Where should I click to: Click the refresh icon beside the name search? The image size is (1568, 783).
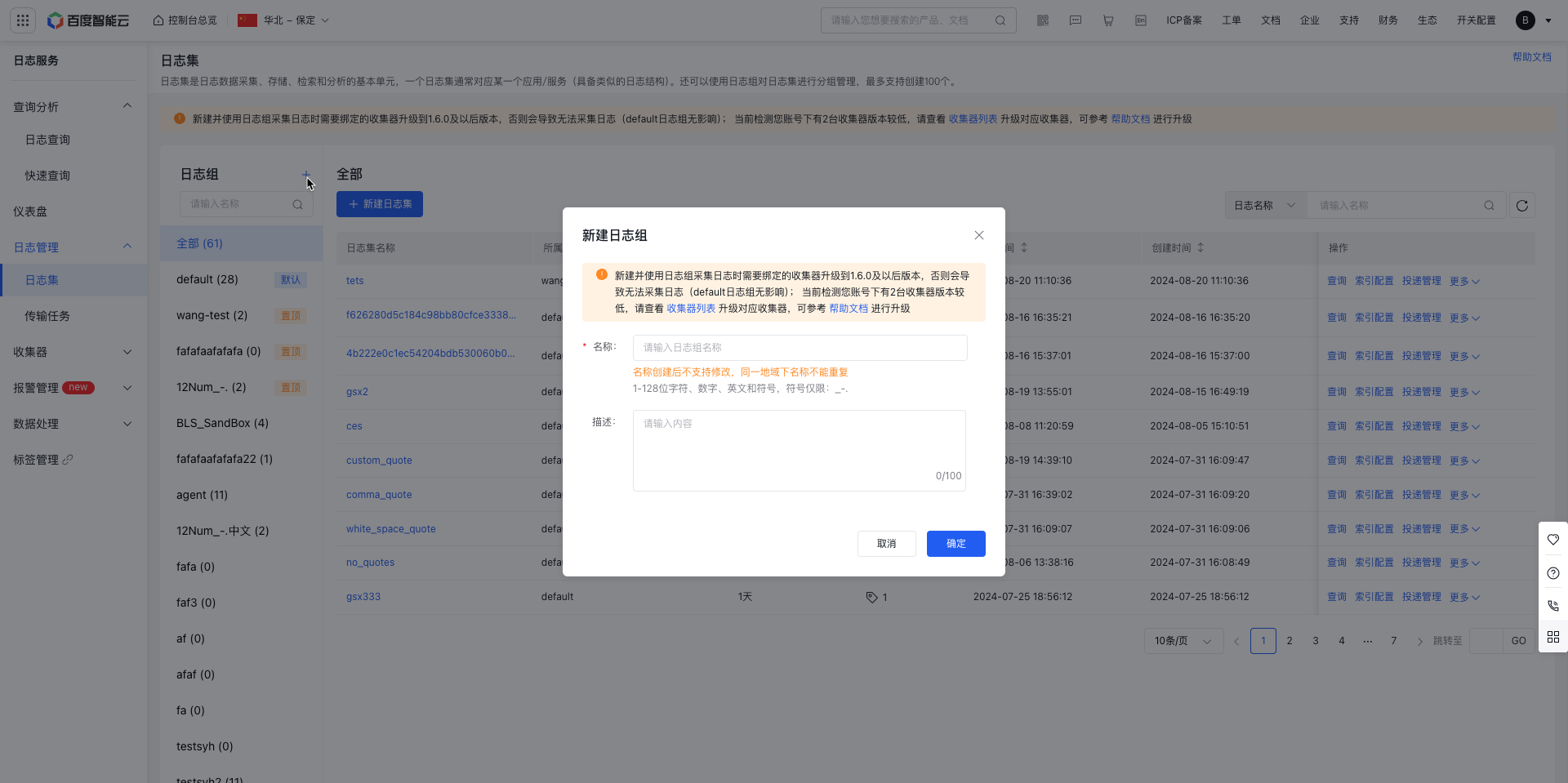[x=1522, y=206]
